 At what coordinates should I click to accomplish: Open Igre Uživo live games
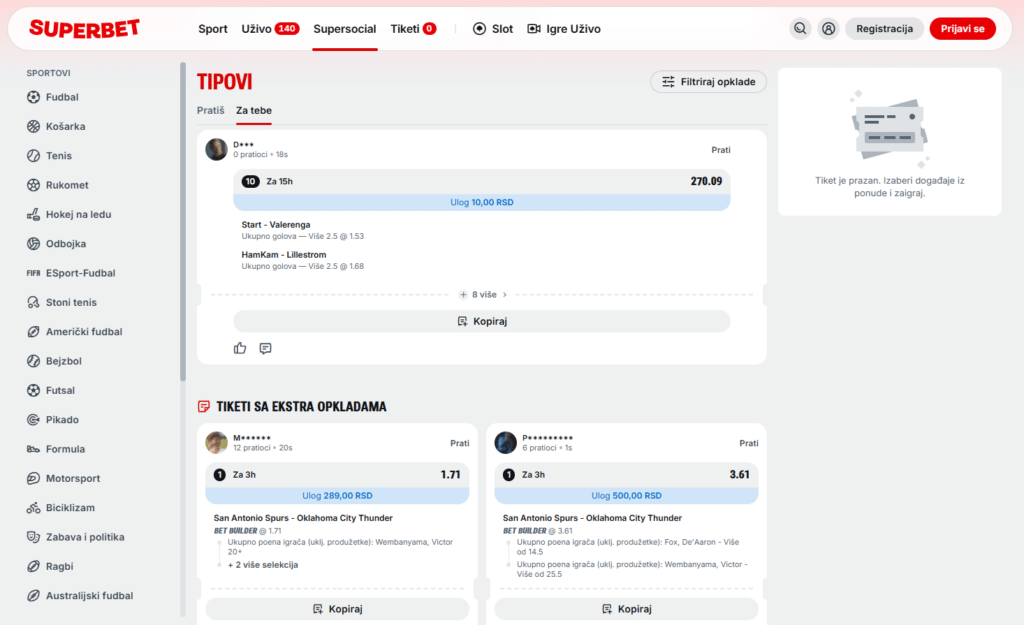pyautogui.click(x=564, y=29)
